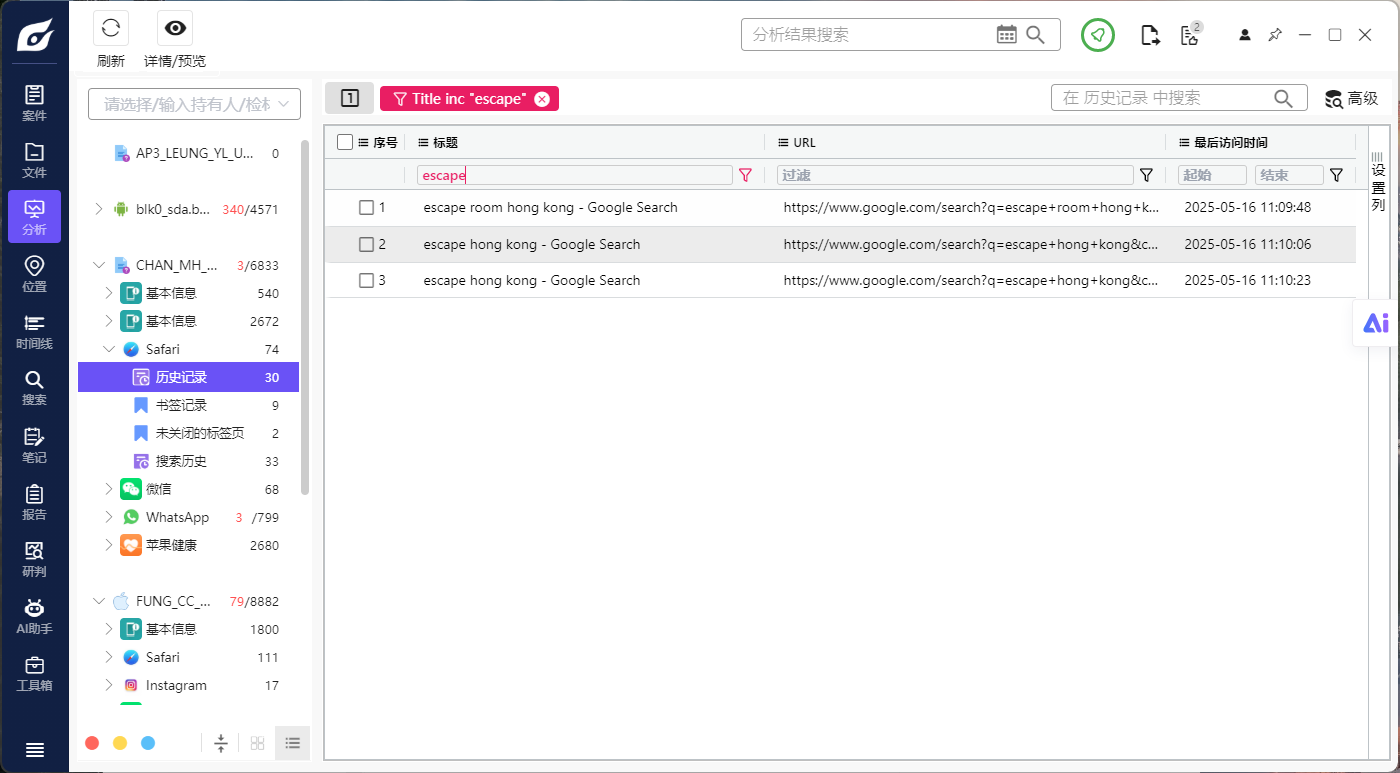Open the task list icon with badge 2
This screenshot has height=773, width=1400.
click(1190, 35)
